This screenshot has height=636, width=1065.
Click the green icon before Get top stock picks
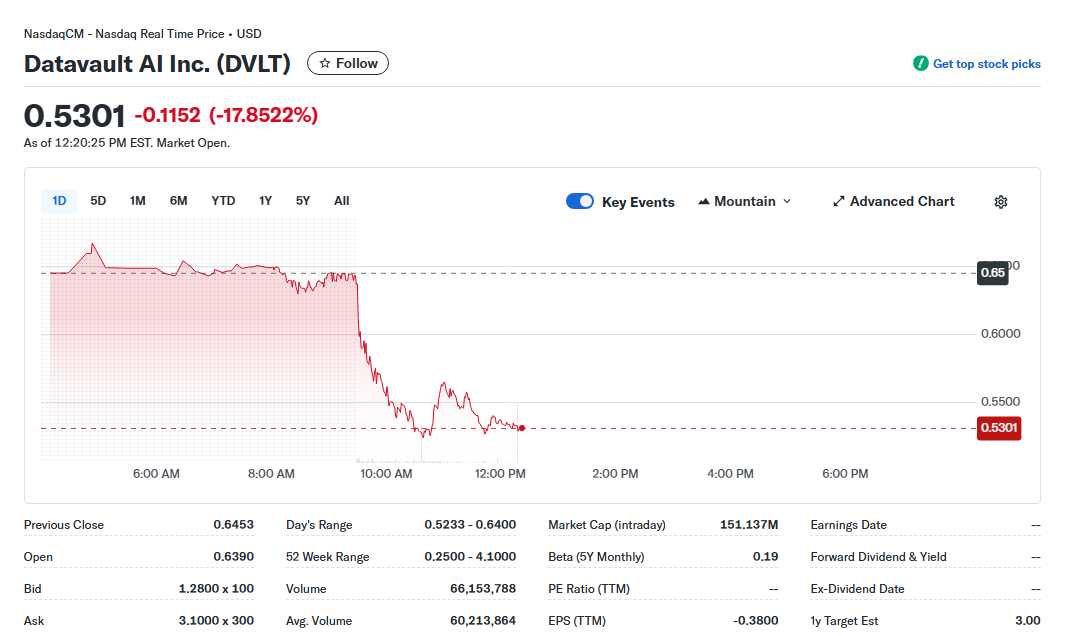919,63
